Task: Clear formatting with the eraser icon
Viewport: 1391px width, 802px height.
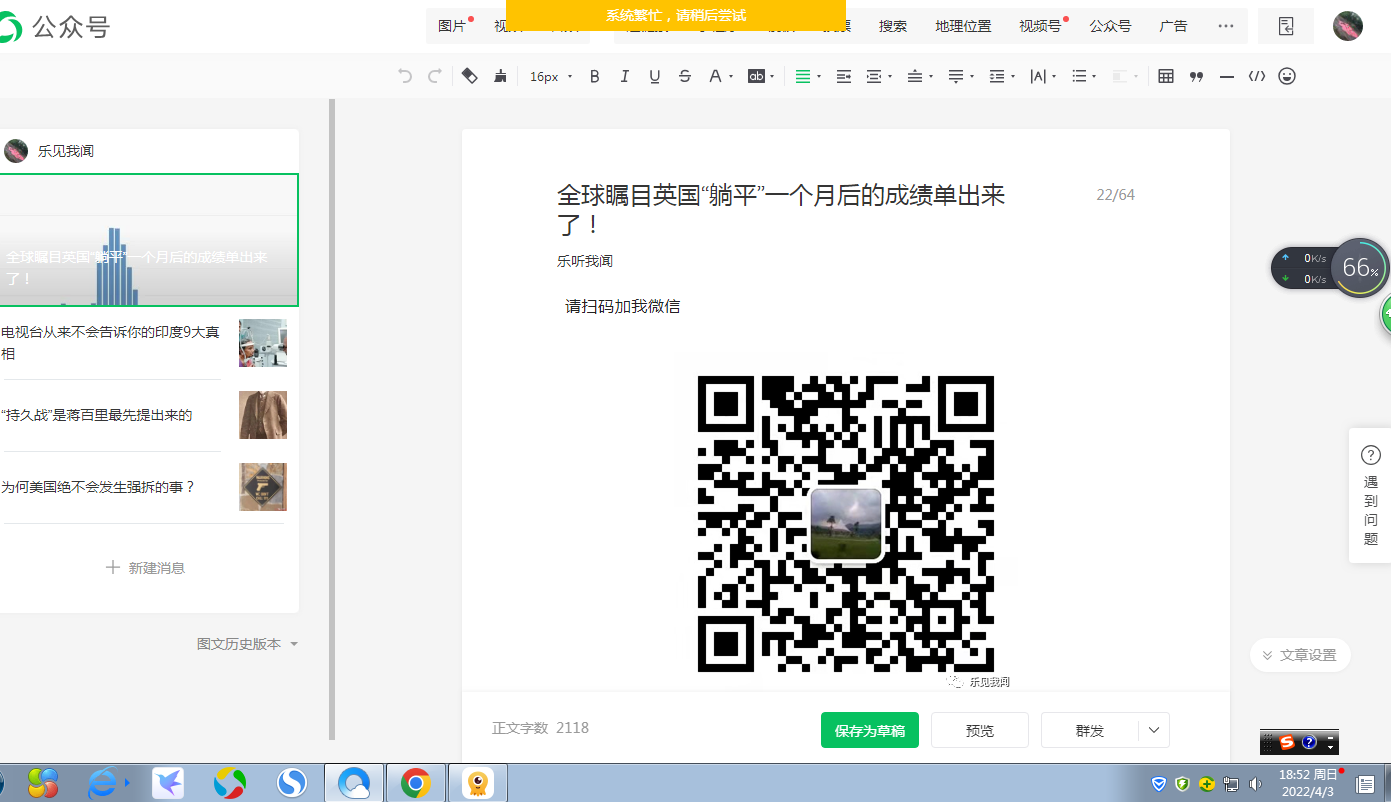Action: (x=469, y=76)
